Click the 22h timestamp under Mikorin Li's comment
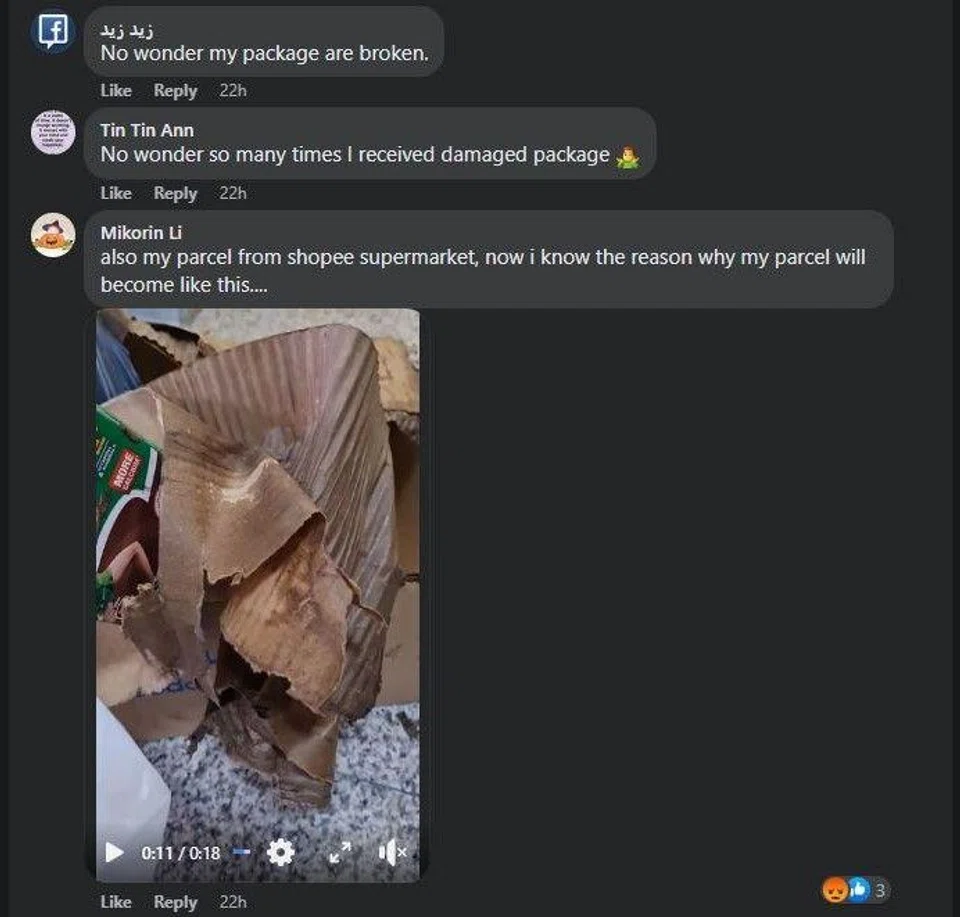The image size is (960, 917). [233, 902]
